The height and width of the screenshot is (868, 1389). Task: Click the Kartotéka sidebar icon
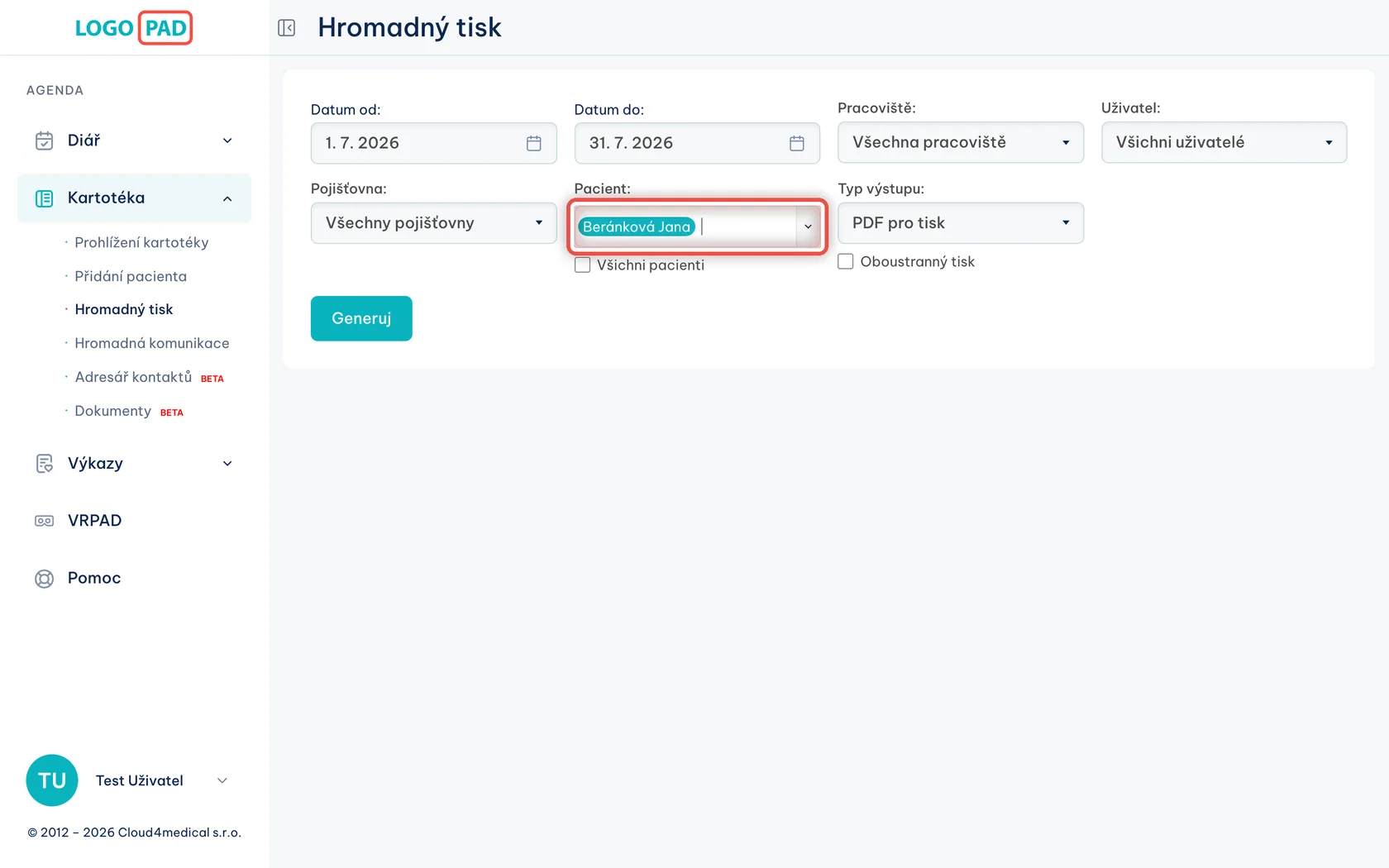[x=45, y=198]
